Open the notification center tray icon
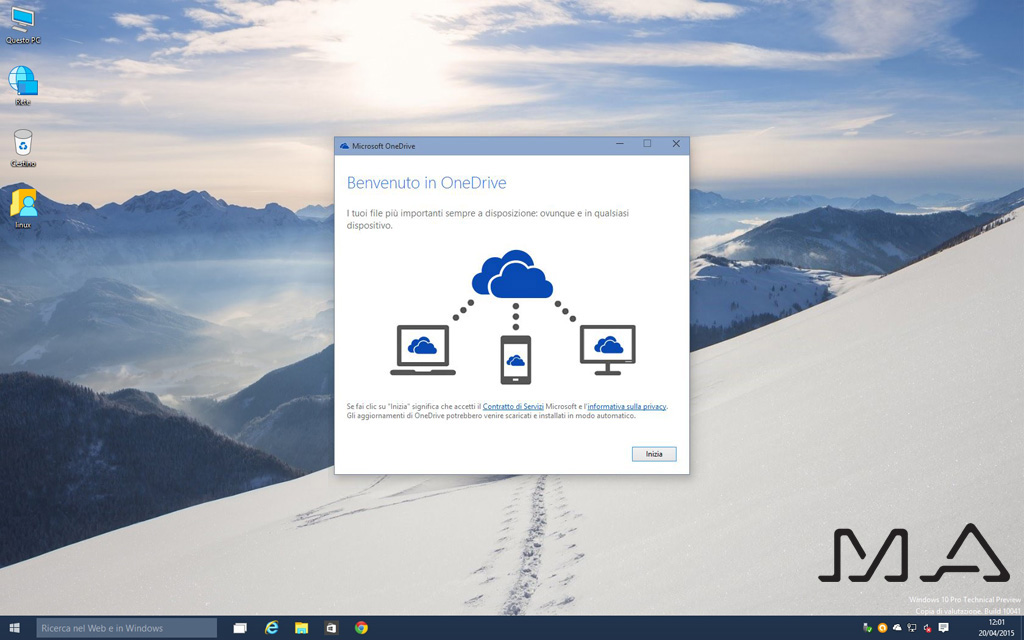 click(943, 628)
